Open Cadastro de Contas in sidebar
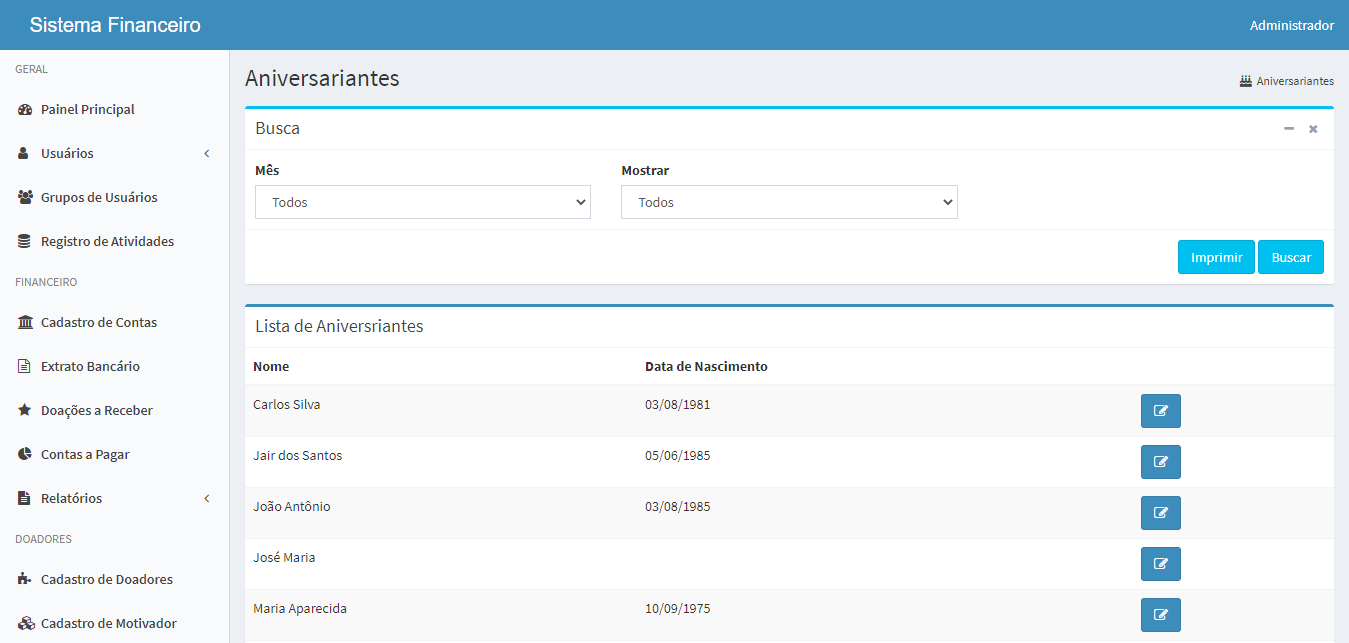The height and width of the screenshot is (643, 1349). 98,322
